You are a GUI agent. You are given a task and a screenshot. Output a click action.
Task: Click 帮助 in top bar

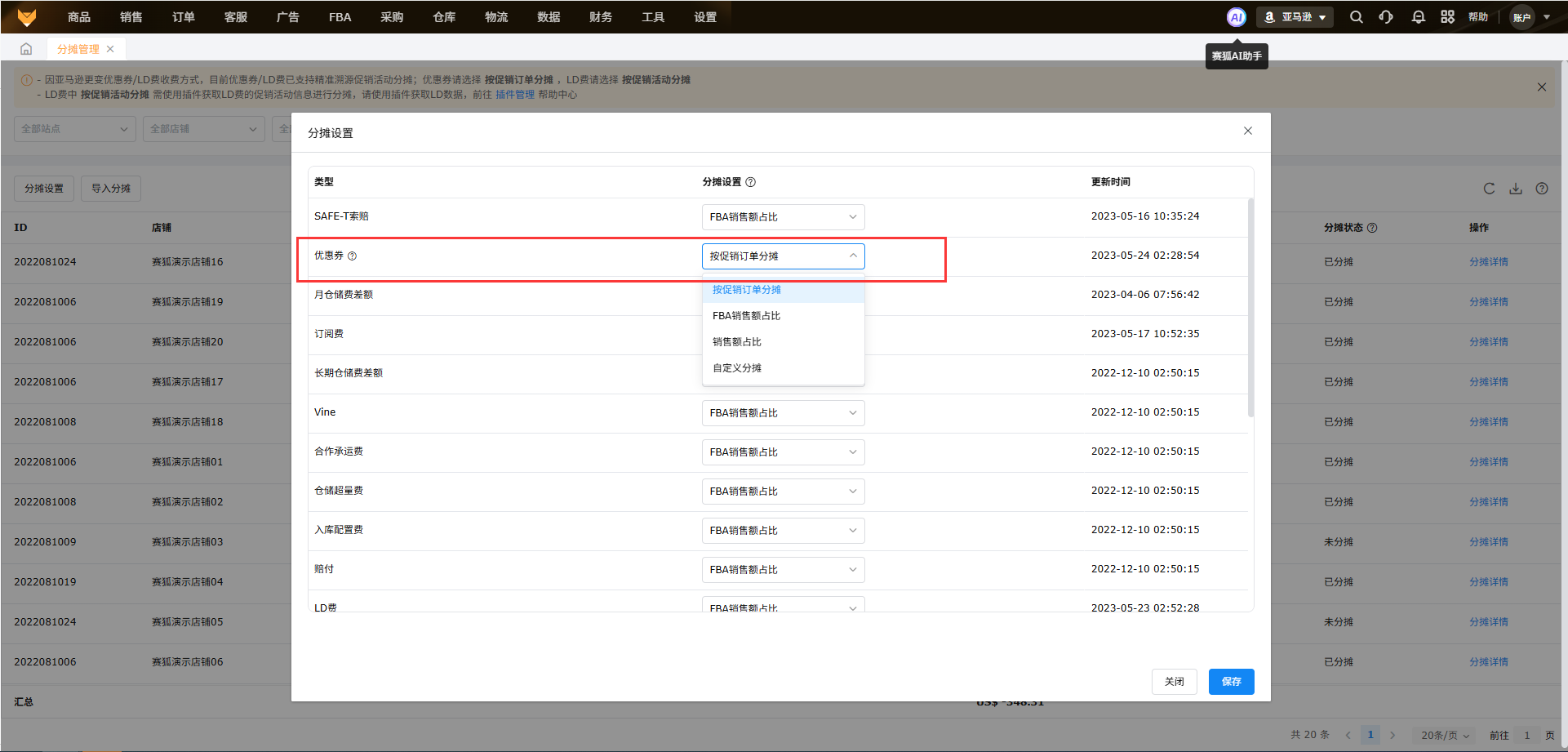pyautogui.click(x=1478, y=17)
